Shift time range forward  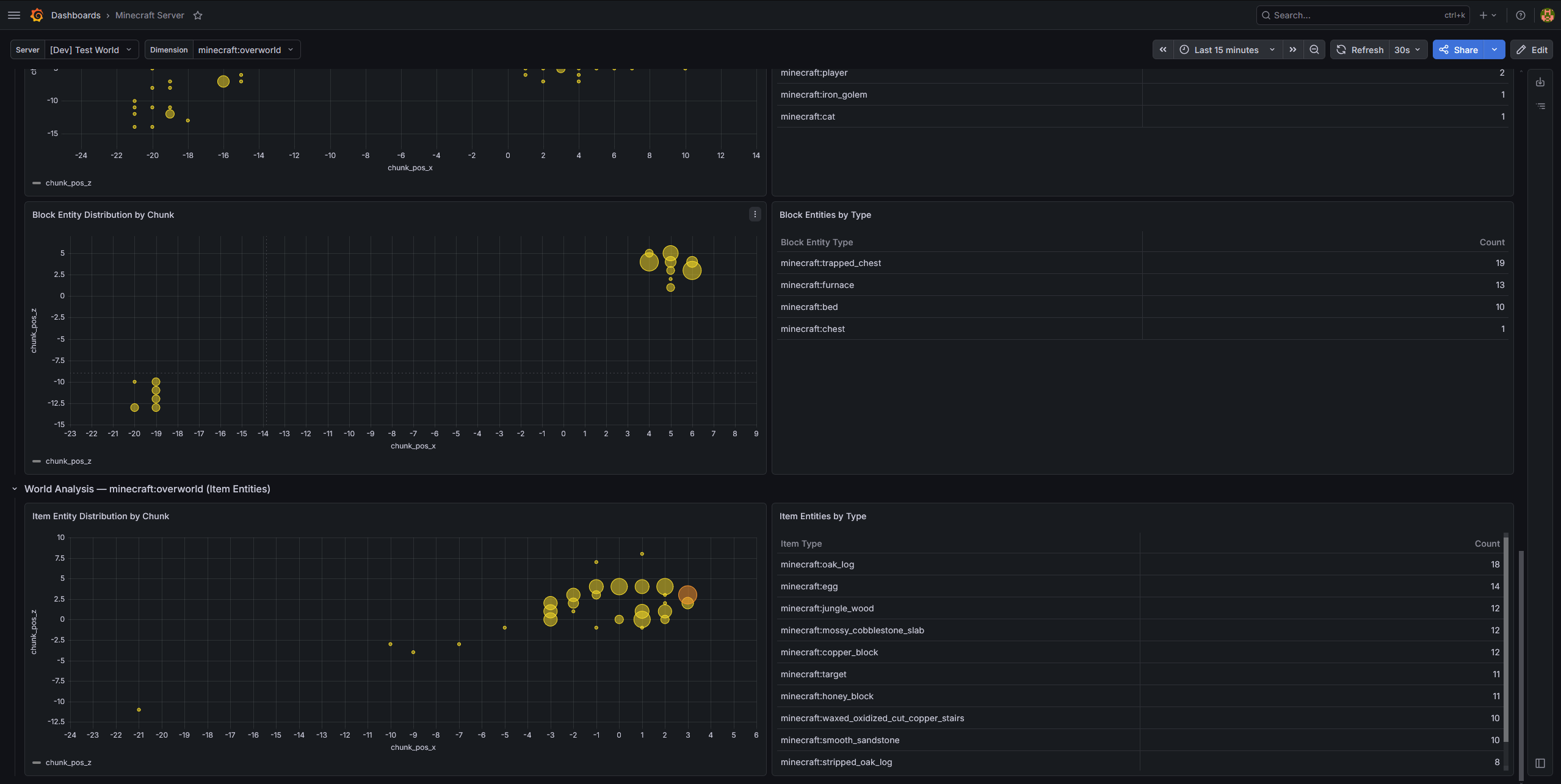(x=1293, y=49)
